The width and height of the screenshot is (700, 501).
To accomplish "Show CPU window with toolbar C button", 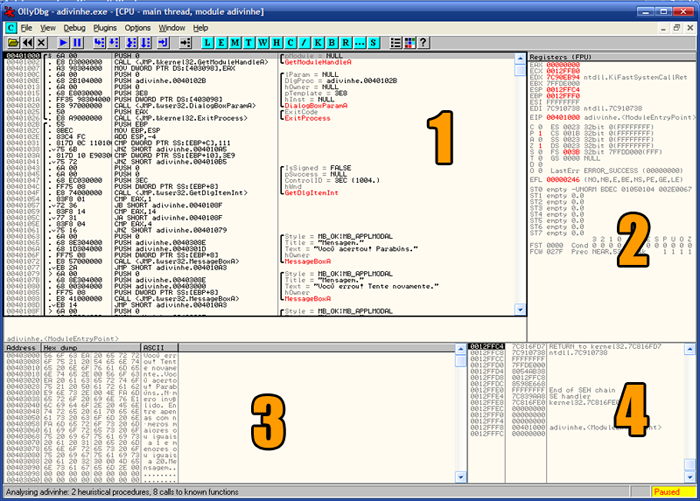I will 290,43.
